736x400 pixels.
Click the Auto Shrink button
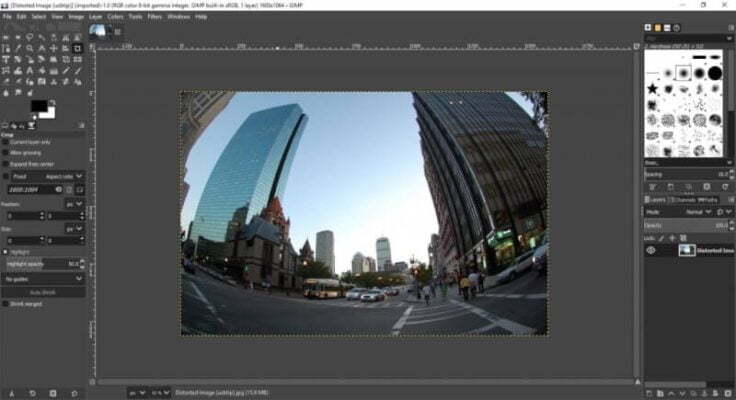(x=43, y=292)
